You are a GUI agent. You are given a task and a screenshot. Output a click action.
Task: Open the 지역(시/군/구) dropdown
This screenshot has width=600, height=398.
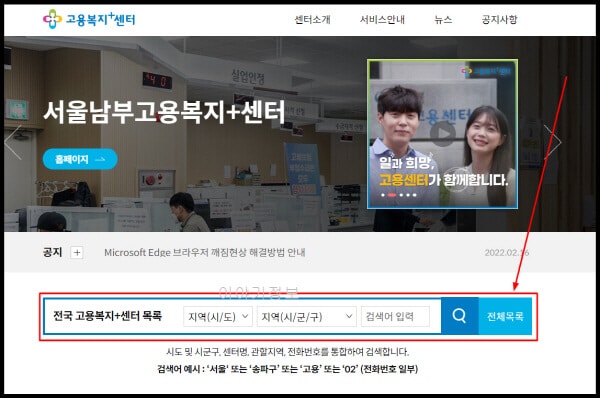pyautogui.click(x=307, y=316)
